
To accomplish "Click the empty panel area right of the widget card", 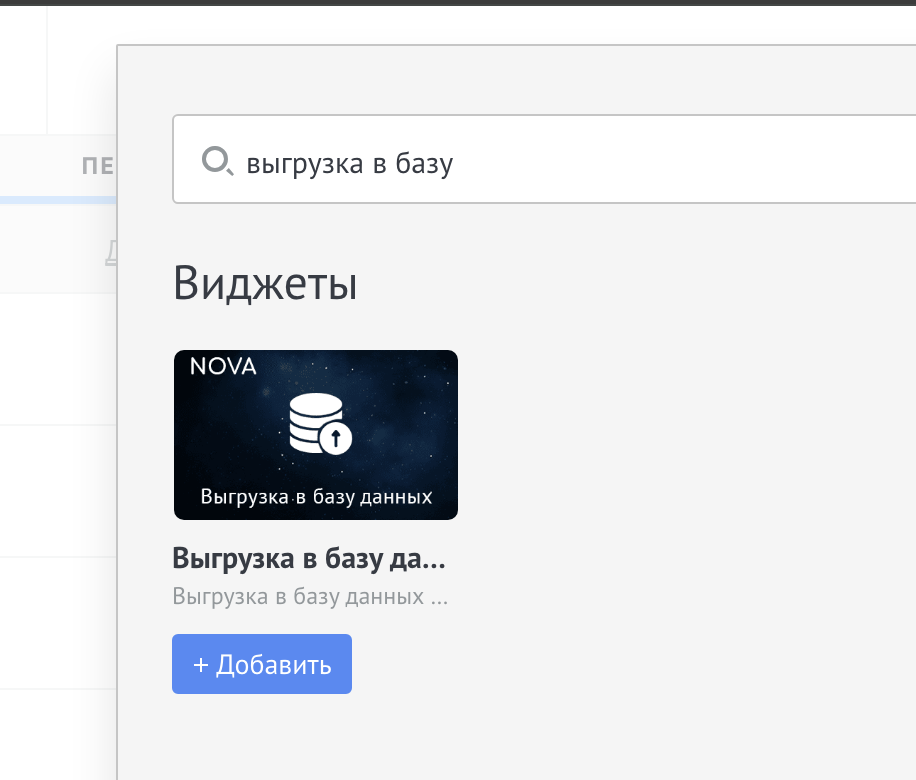I will pyautogui.click(x=680, y=450).
